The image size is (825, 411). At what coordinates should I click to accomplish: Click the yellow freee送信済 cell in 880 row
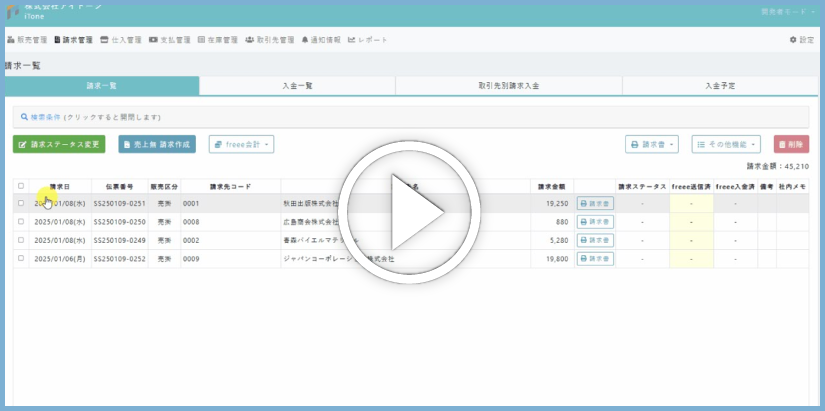pyautogui.click(x=691, y=222)
